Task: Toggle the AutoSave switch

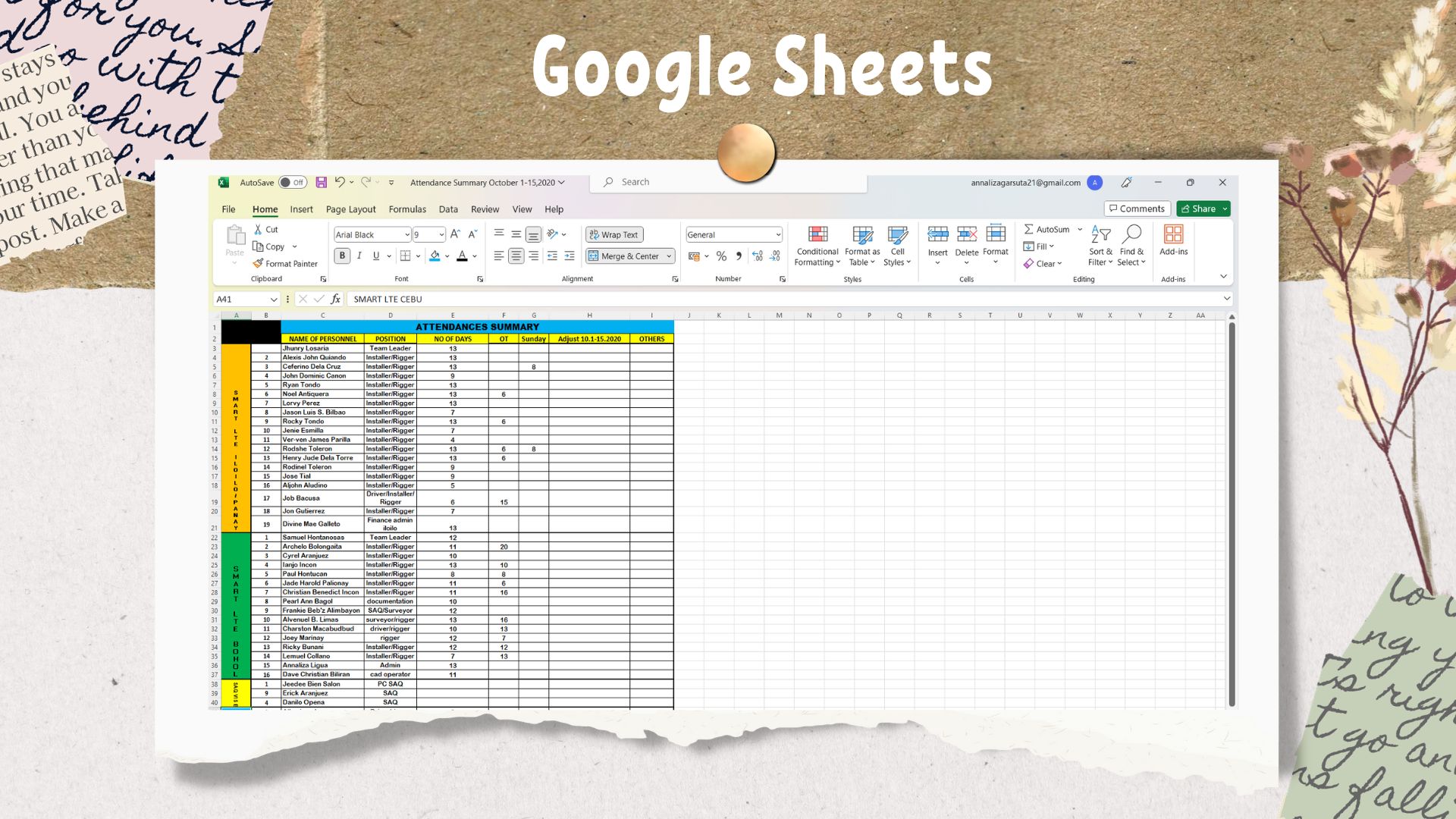Action: coord(292,183)
